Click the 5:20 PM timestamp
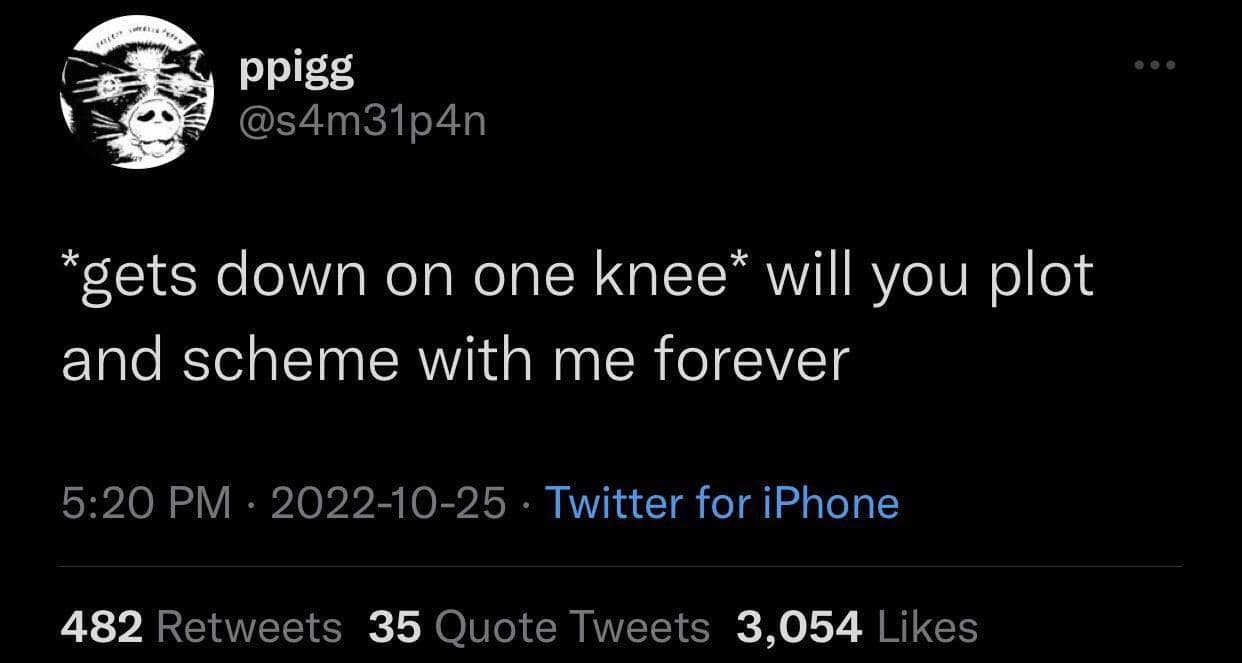 (x=146, y=502)
